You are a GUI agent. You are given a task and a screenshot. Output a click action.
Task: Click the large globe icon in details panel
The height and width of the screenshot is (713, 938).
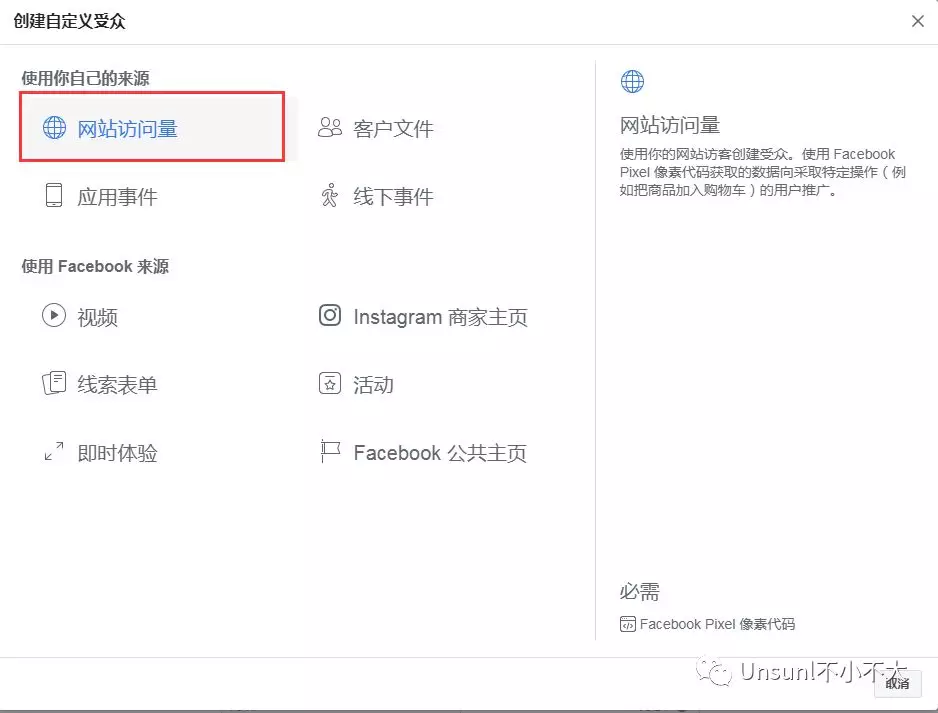coord(632,81)
